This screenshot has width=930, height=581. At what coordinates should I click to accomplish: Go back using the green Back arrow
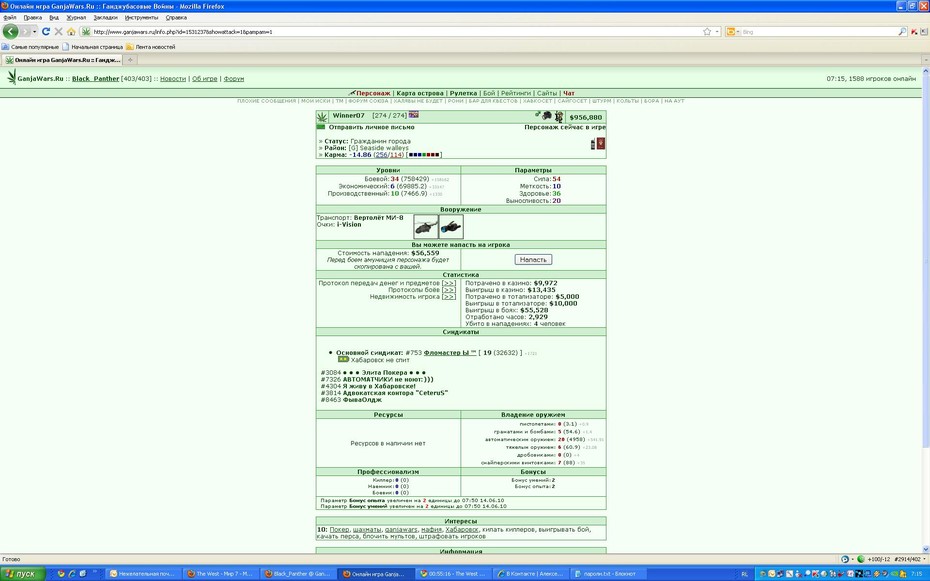[11, 31]
